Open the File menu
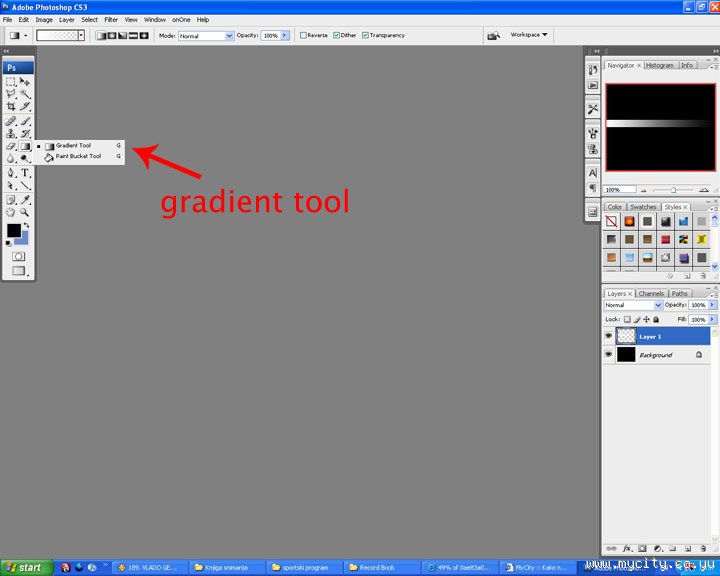This screenshot has width=720, height=576. coord(7,20)
